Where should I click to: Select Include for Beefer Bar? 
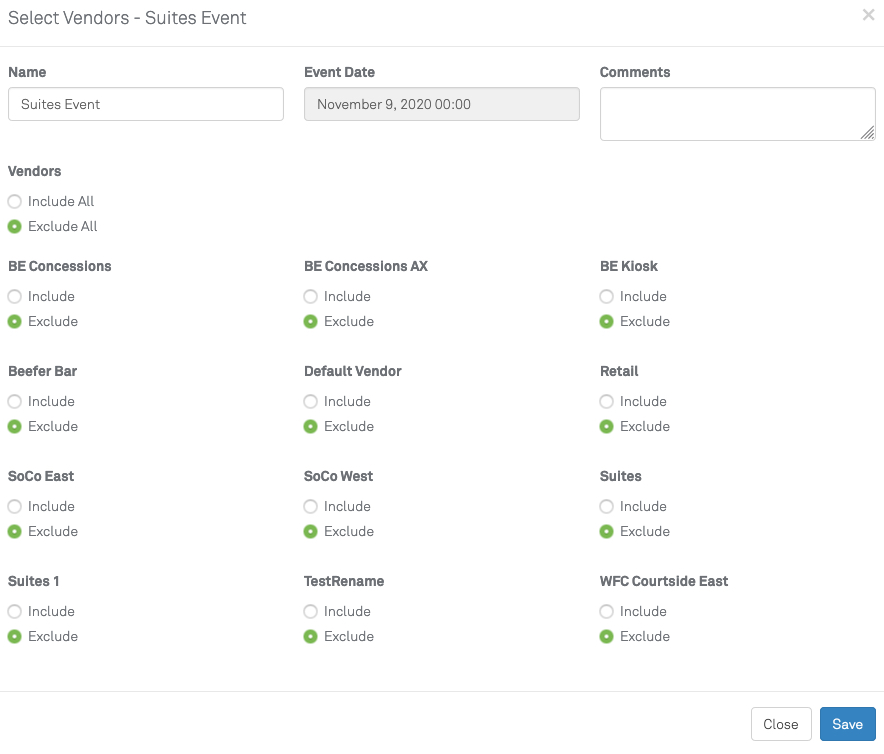(14, 401)
